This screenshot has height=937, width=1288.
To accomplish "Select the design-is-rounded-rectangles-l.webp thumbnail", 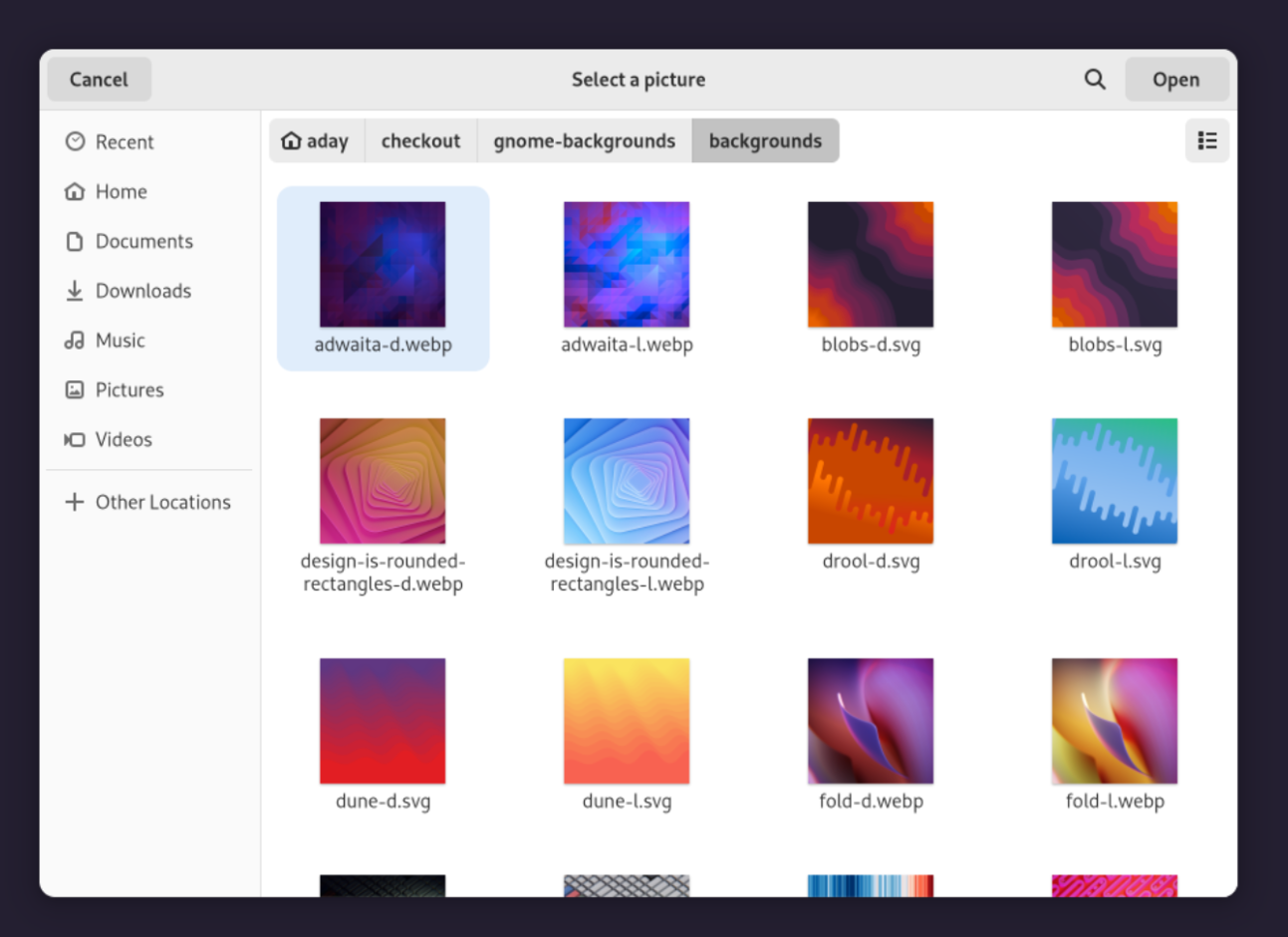I will click(x=627, y=481).
